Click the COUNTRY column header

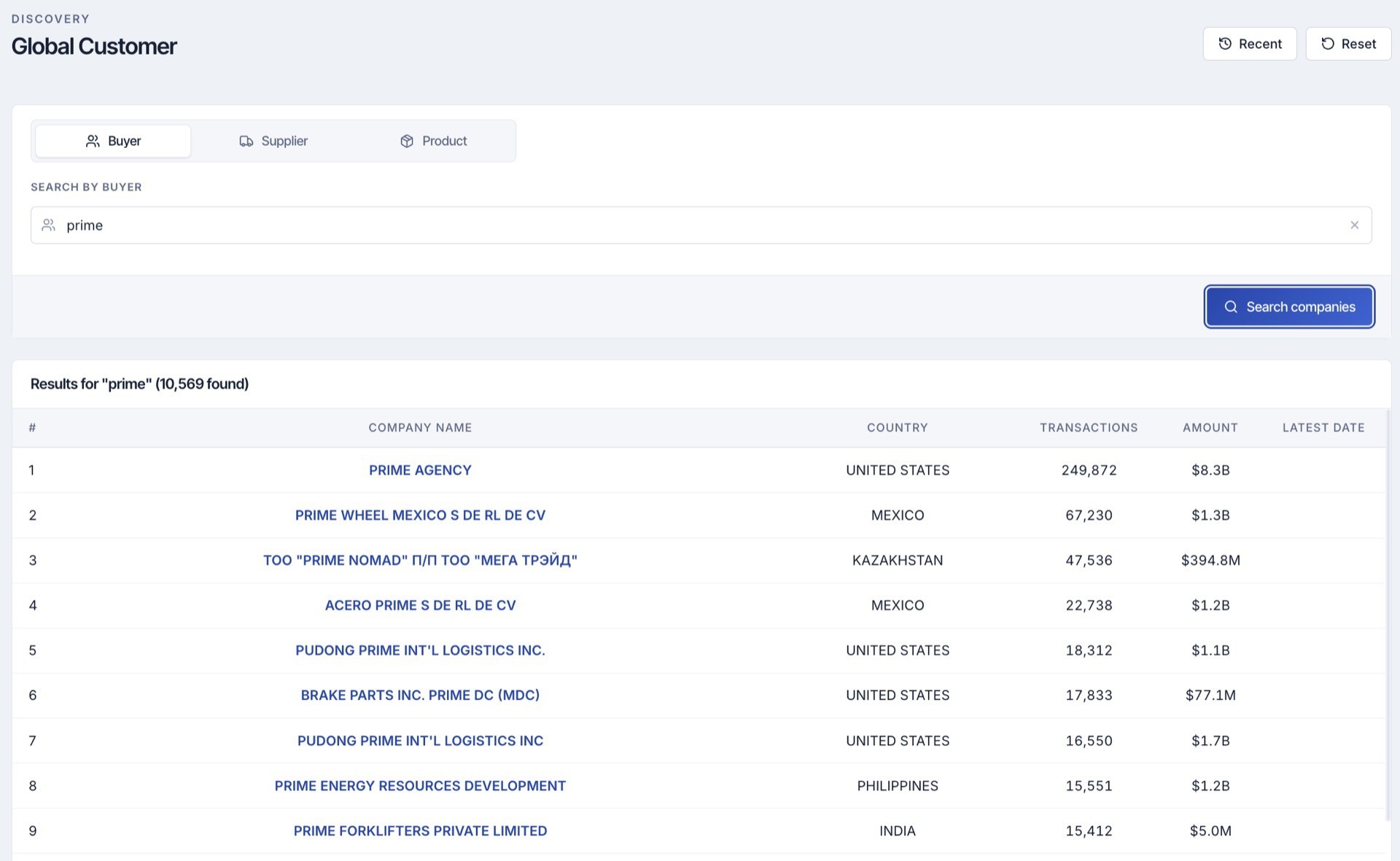(898, 428)
